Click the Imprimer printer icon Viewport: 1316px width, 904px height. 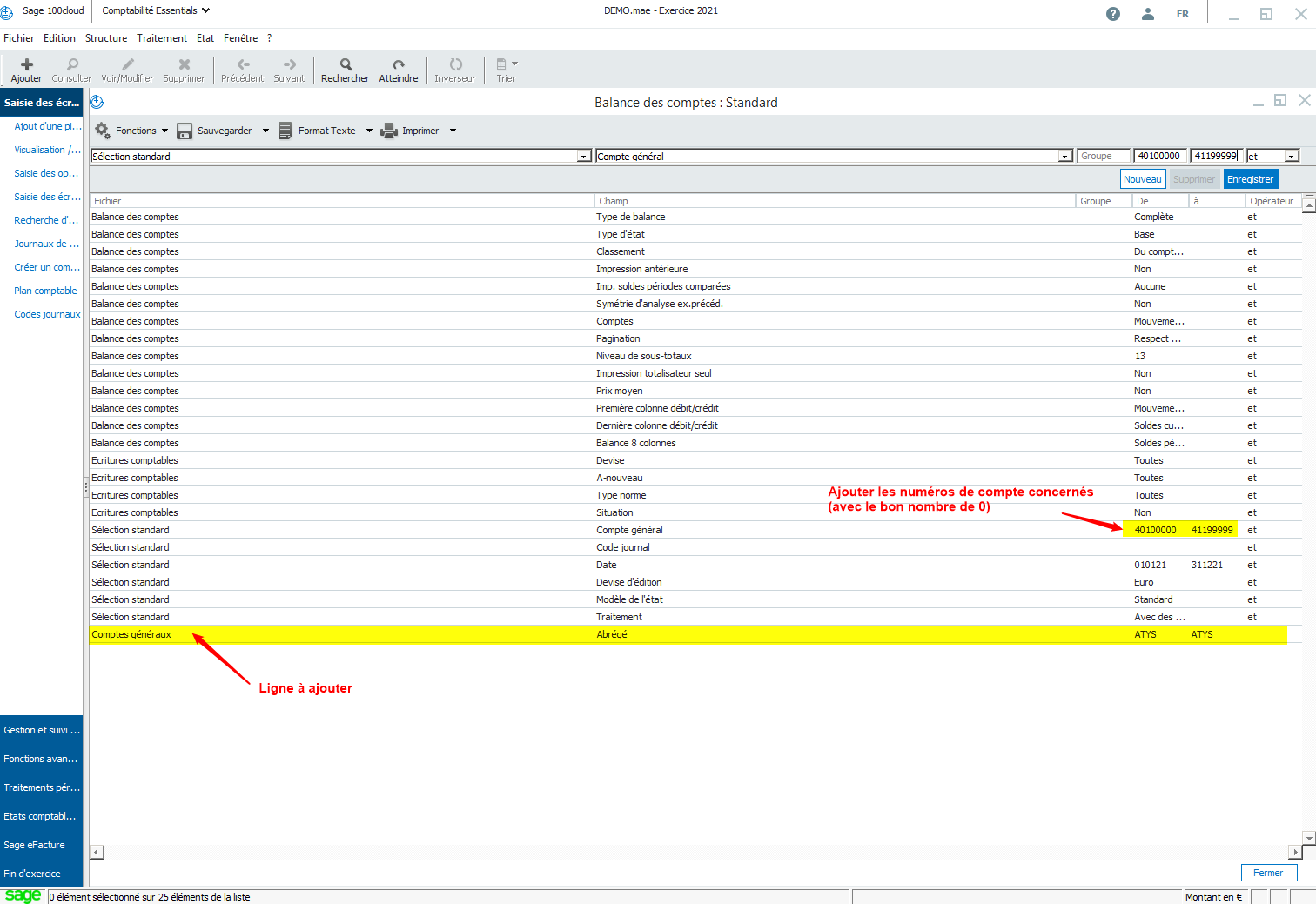tap(389, 131)
